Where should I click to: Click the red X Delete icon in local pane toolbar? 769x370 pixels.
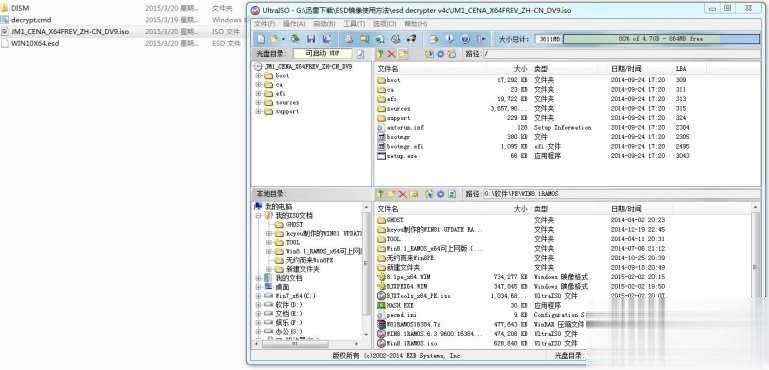(403, 194)
